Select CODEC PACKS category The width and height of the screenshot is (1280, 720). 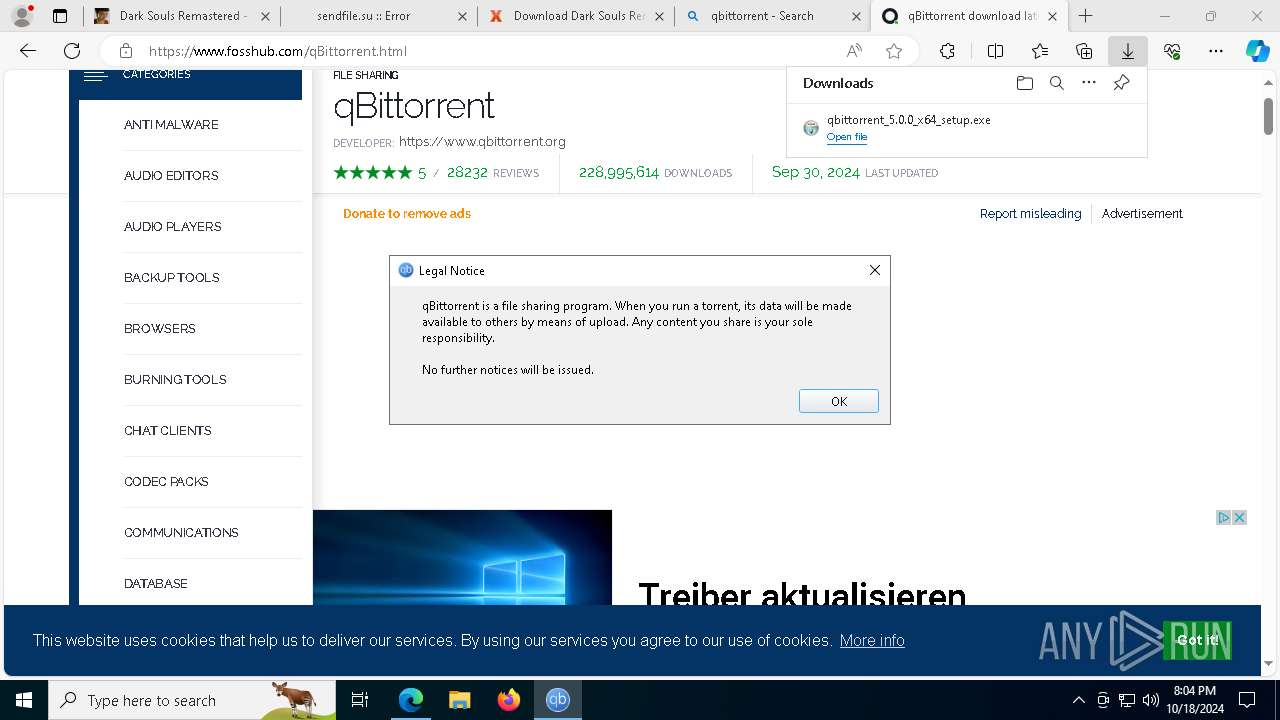click(166, 482)
